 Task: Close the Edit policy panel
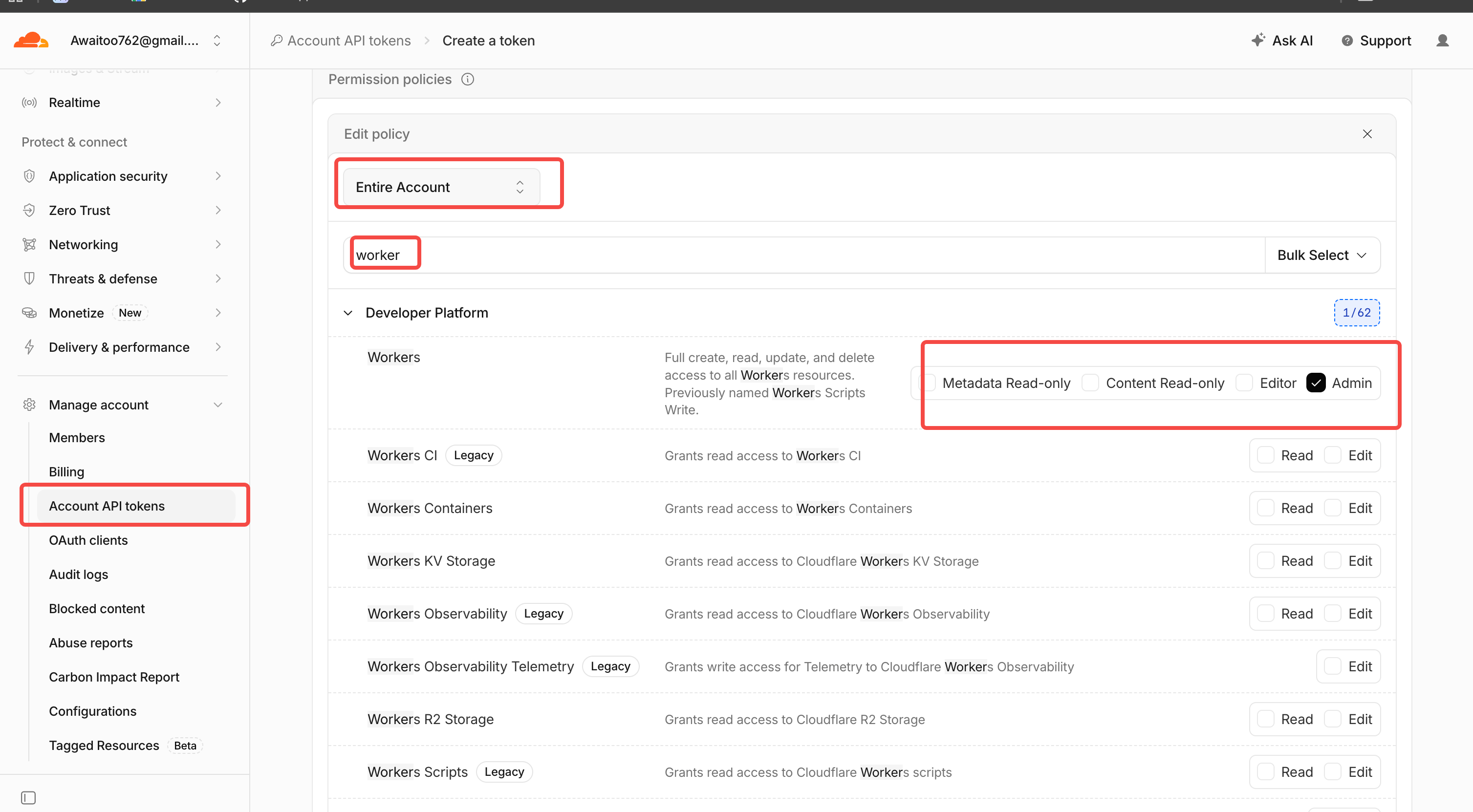(x=1366, y=134)
